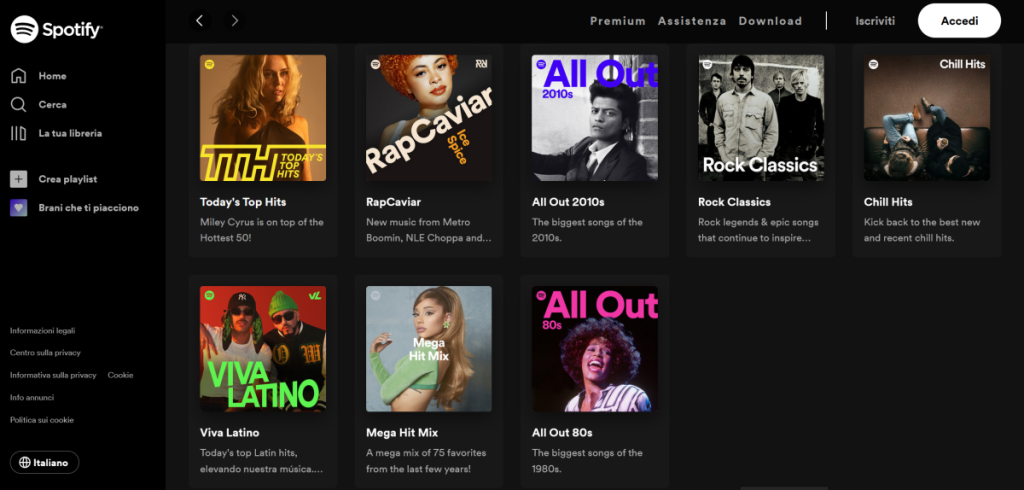The image size is (1024, 490).
Task: Open Centro sulla privacy link
Action: pyautogui.click(x=45, y=353)
